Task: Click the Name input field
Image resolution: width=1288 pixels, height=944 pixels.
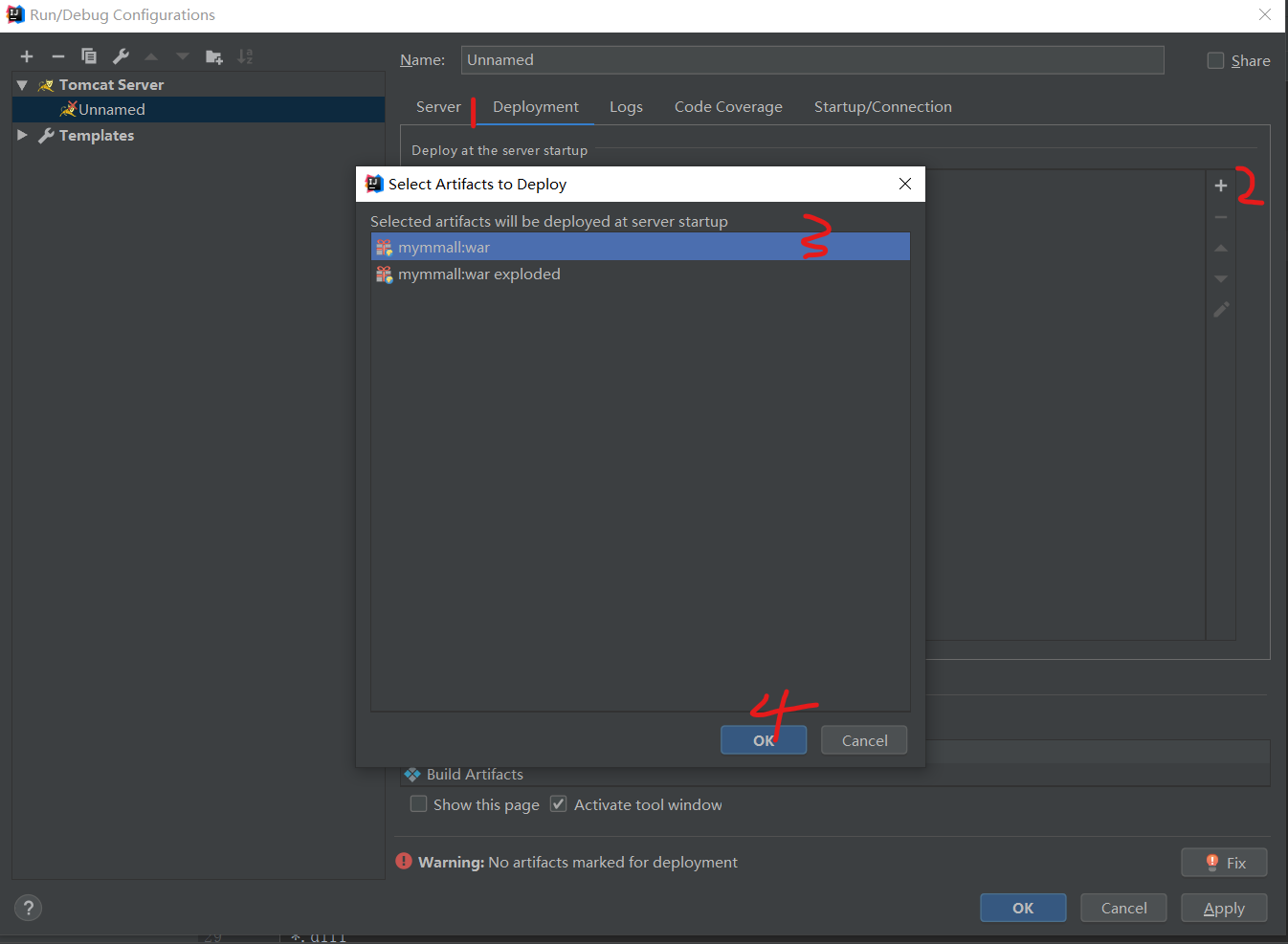Action: click(x=812, y=59)
